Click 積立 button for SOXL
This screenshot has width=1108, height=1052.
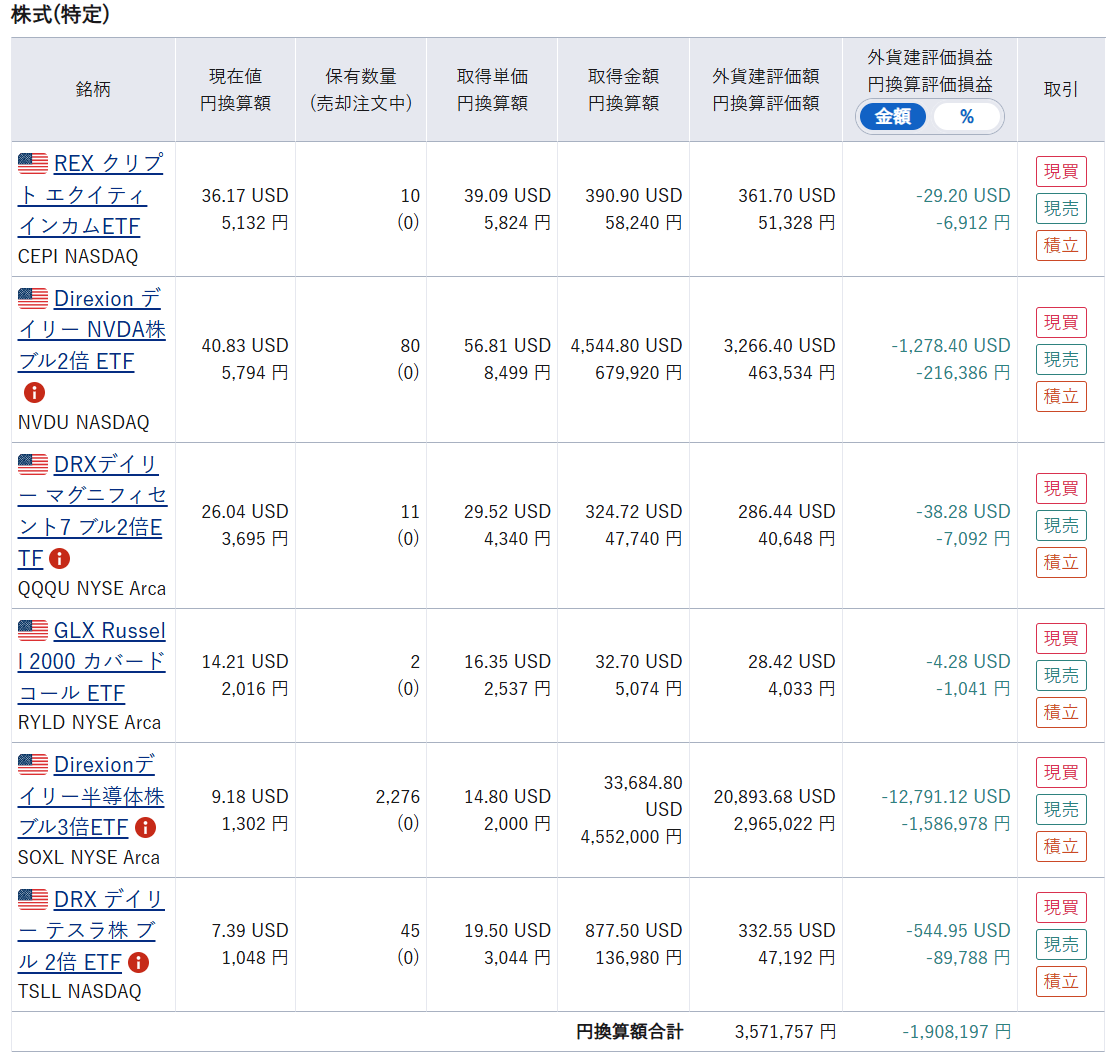(1061, 846)
